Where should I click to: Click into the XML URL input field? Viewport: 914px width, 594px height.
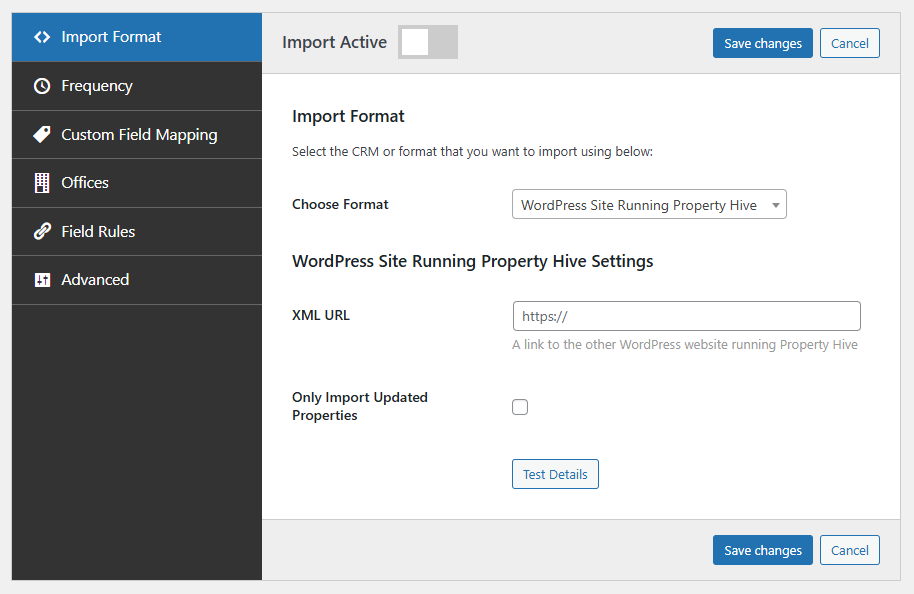[x=686, y=316]
